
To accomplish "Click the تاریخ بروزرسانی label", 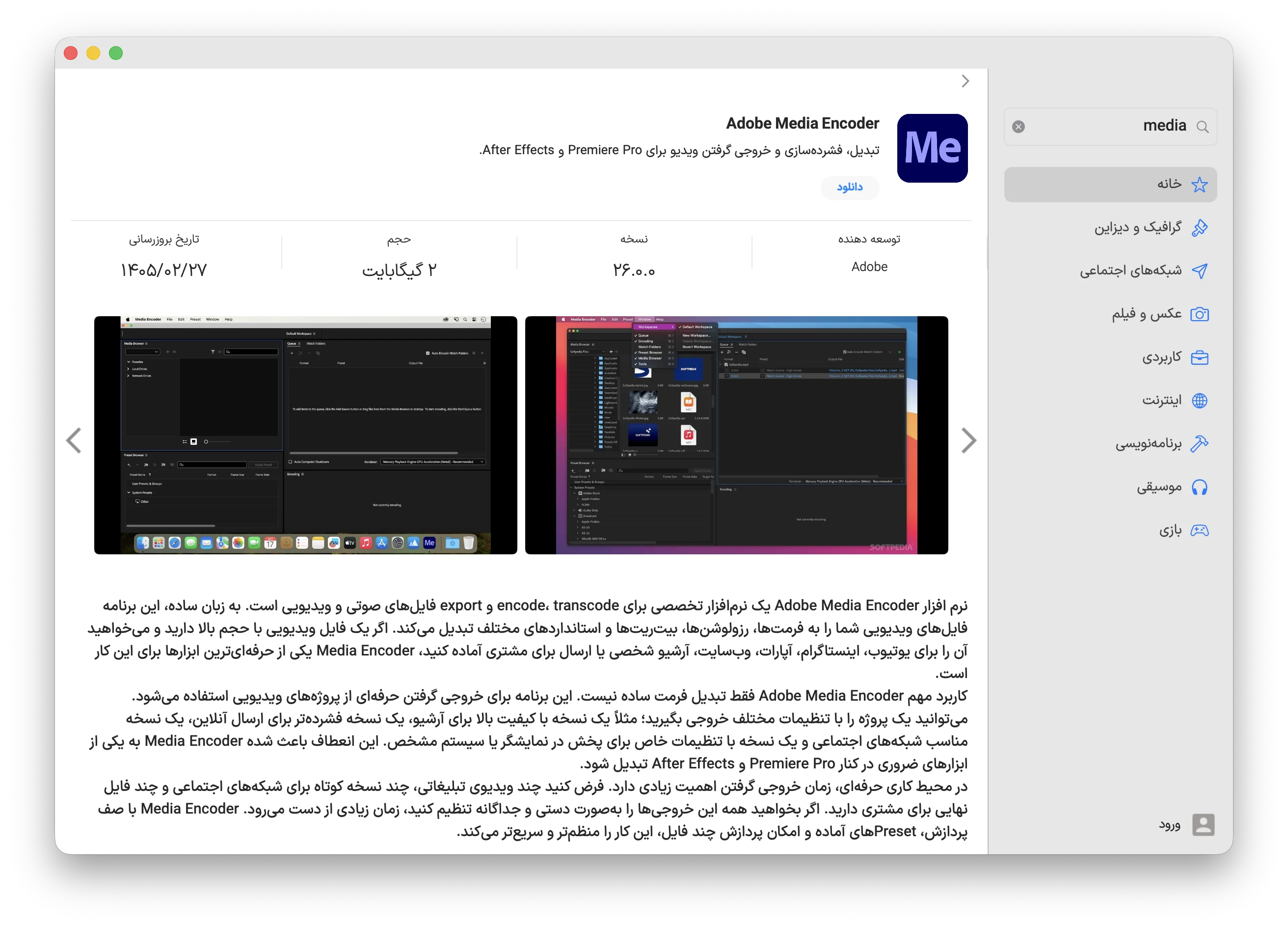I will coord(163,240).
